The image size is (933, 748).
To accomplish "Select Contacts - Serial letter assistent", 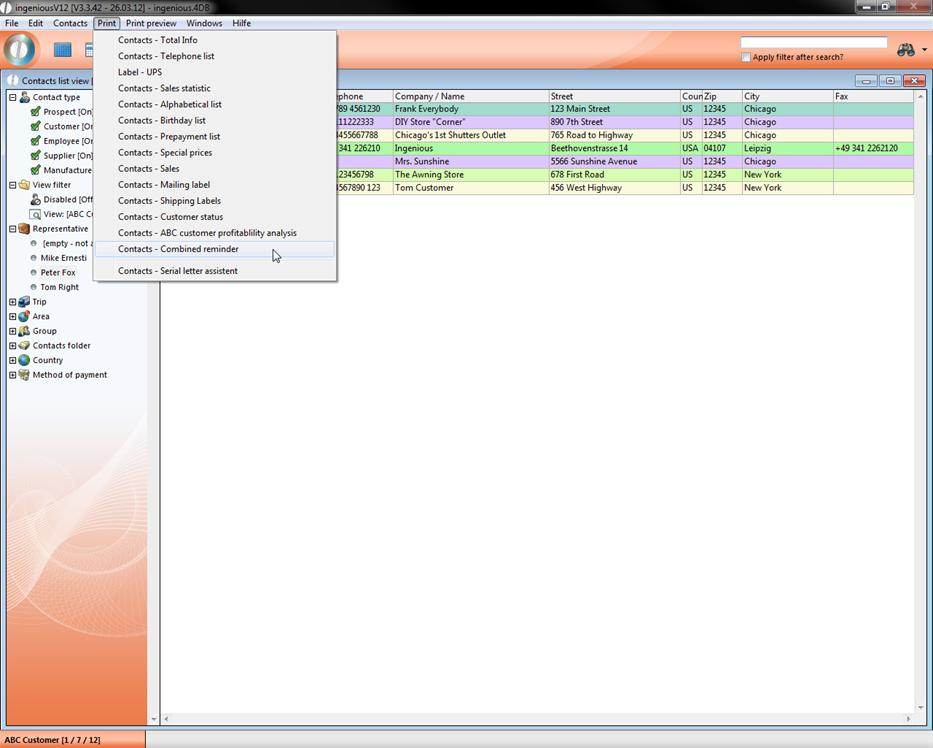I will pyautogui.click(x=178, y=271).
